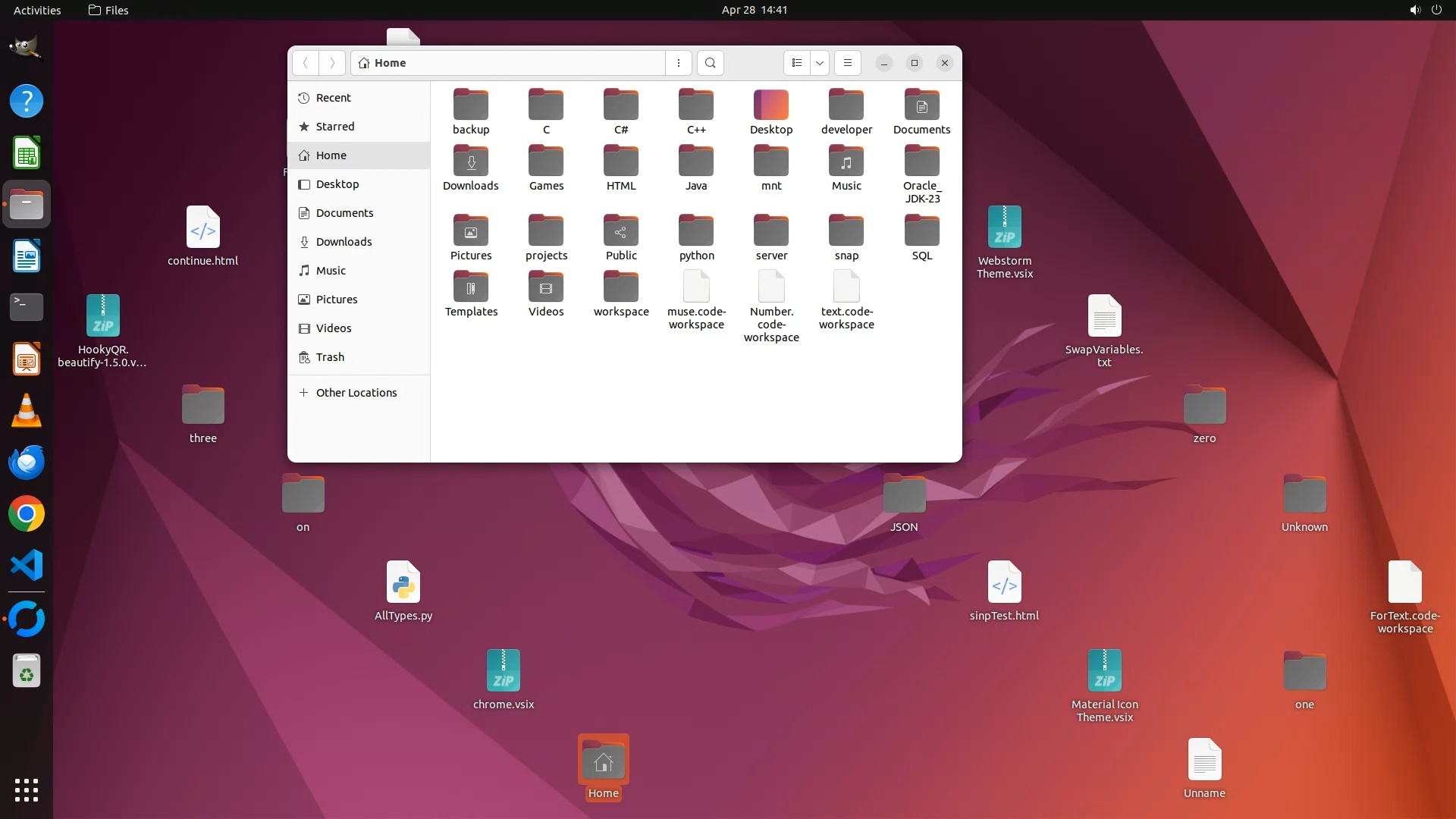
Task: Click the search icon in Files toolbar
Action: point(710,63)
